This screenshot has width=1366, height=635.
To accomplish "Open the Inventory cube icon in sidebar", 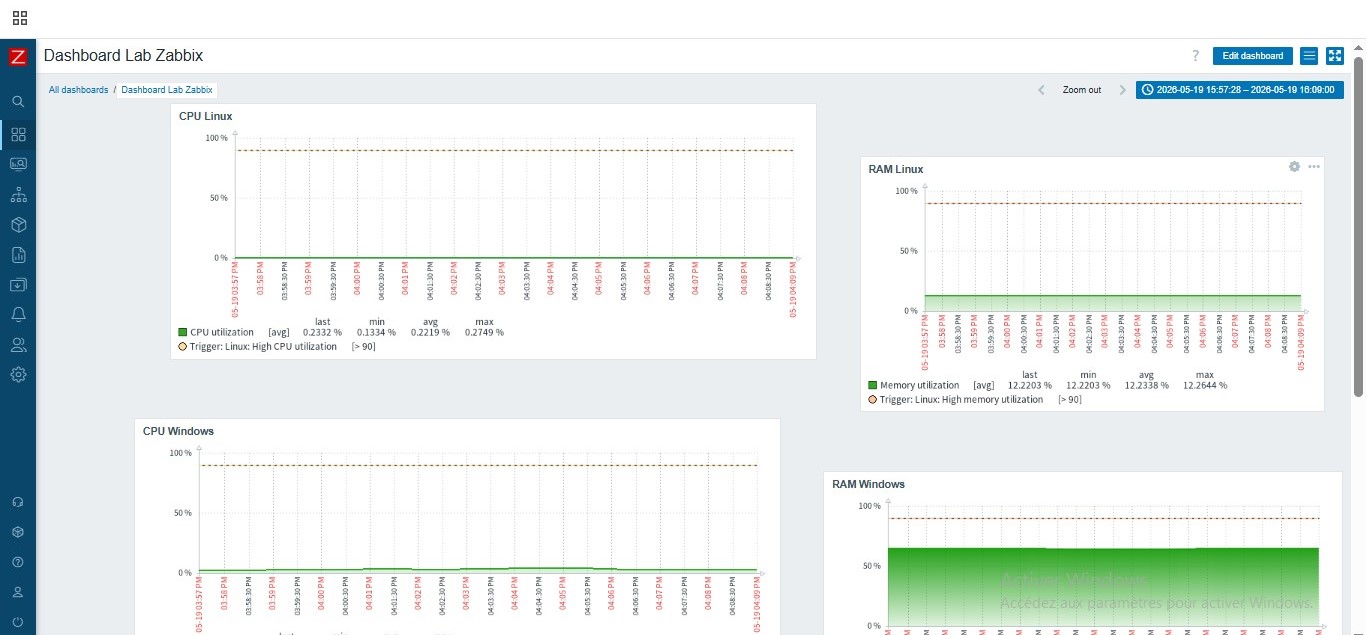I will coord(18,224).
